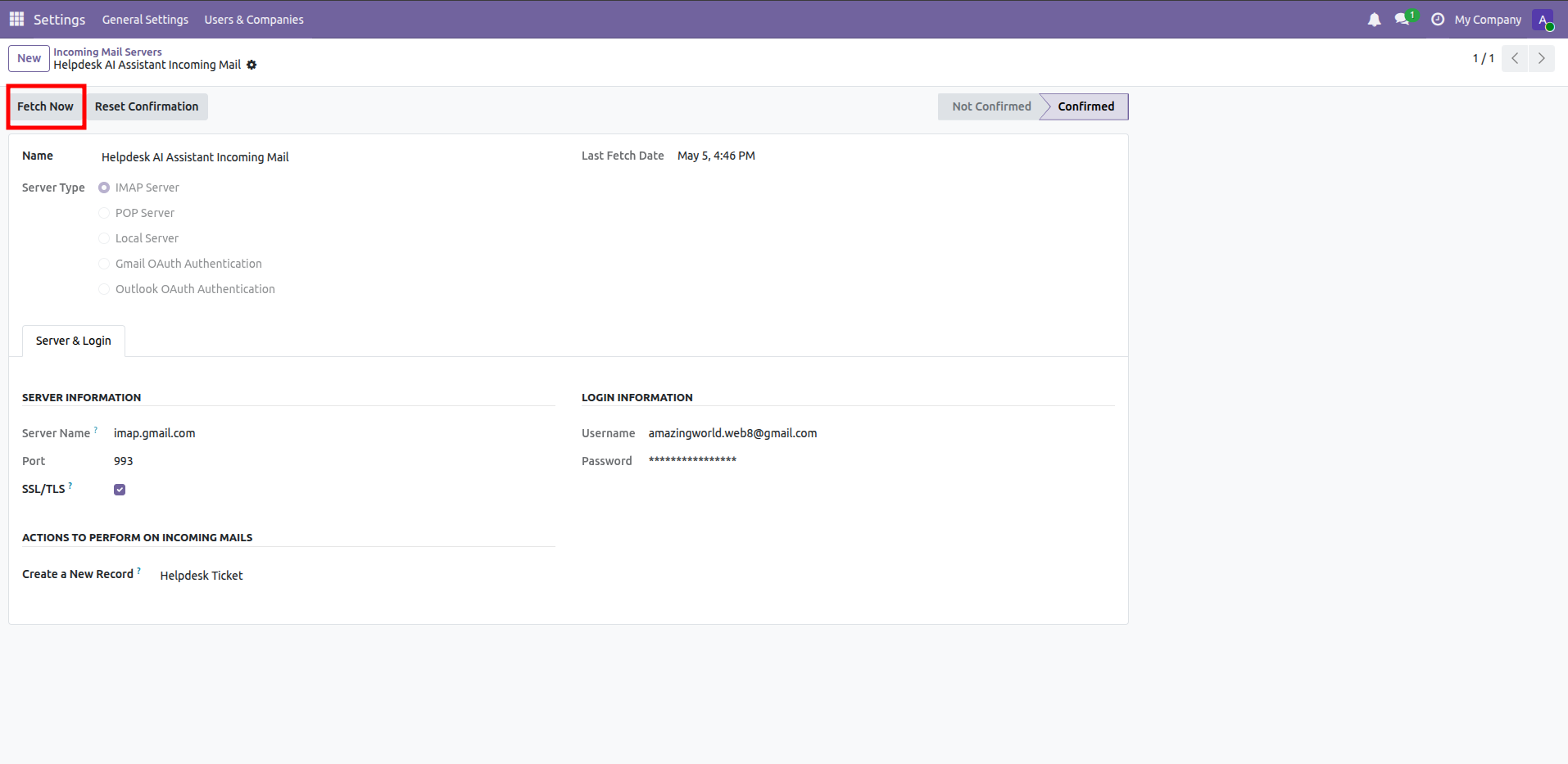Open the apps grid menu icon

16,19
